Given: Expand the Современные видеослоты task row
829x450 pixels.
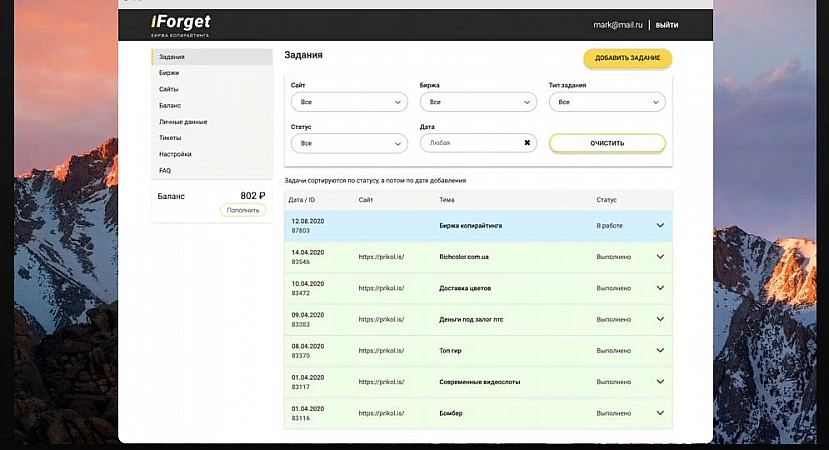Looking at the screenshot, I should (660, 382).
